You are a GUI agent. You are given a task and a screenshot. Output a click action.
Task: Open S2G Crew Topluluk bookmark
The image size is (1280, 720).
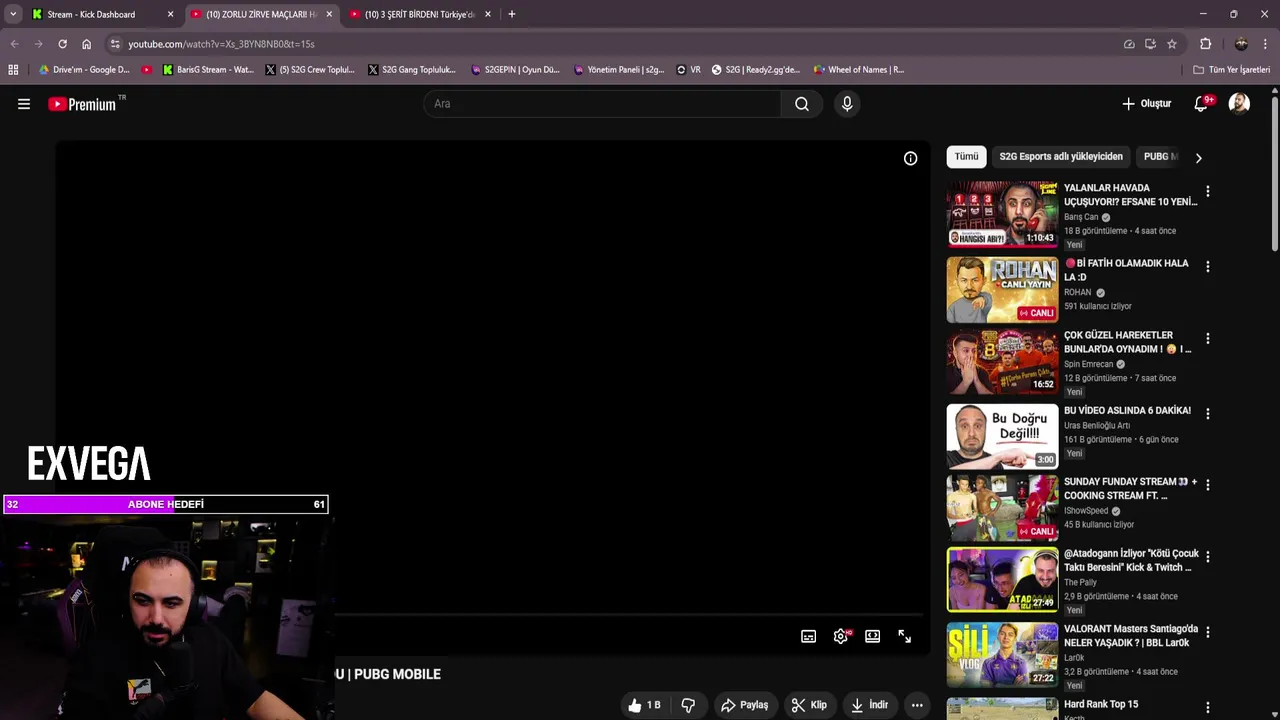[310, 70]
